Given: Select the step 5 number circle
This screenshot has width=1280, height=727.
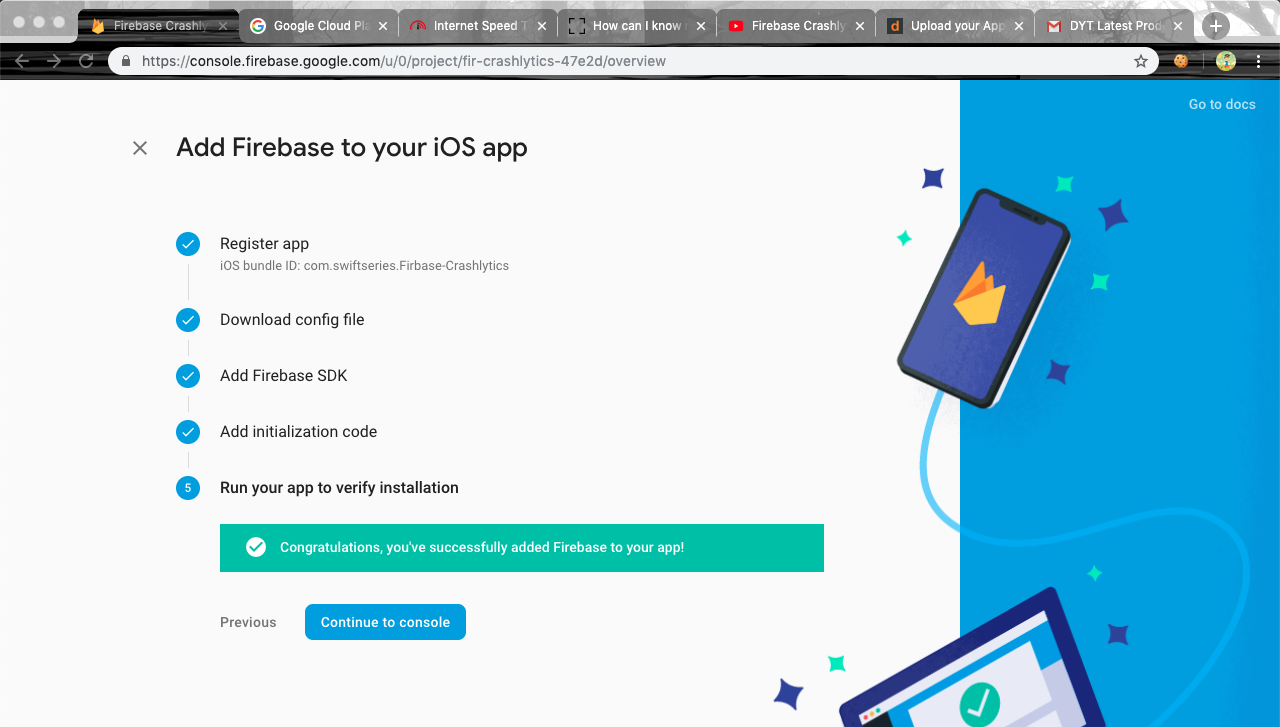Looking at the screenshot, I should (x=188, y=488).
